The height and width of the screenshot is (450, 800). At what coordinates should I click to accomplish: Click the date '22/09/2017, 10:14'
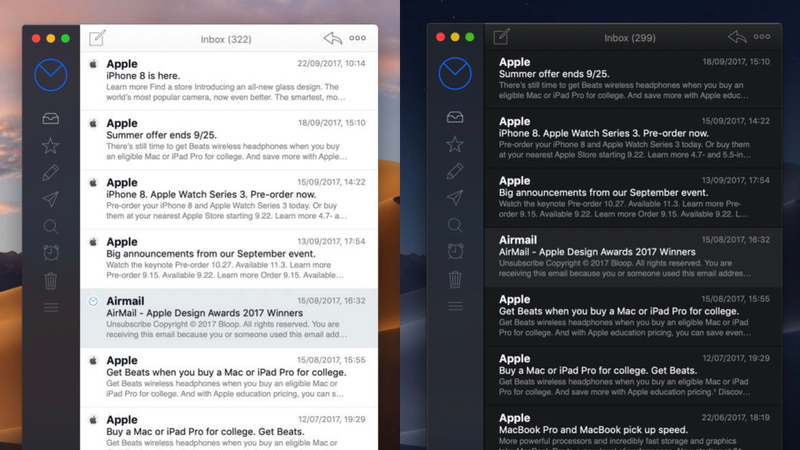[x=332, y=63]
